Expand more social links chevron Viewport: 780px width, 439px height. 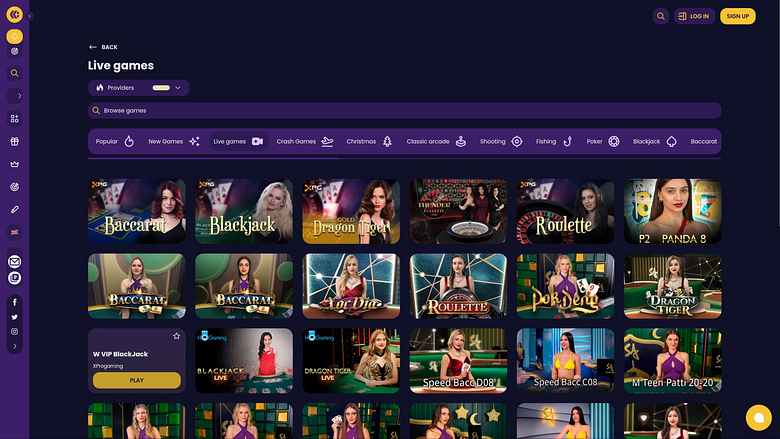coord(14,346)
